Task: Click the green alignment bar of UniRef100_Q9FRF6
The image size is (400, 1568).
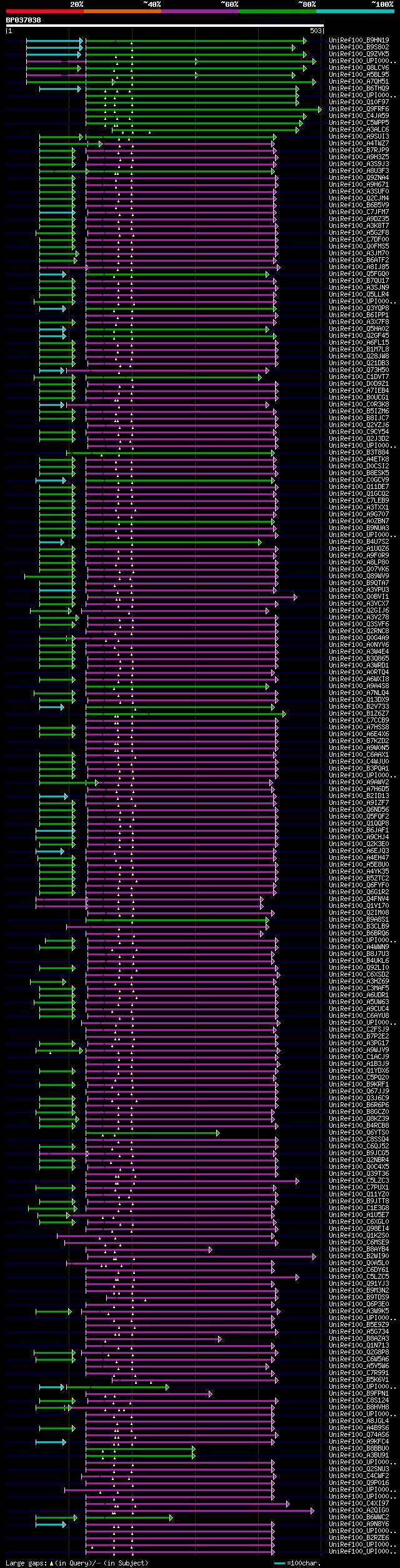Action: [203, 109]
